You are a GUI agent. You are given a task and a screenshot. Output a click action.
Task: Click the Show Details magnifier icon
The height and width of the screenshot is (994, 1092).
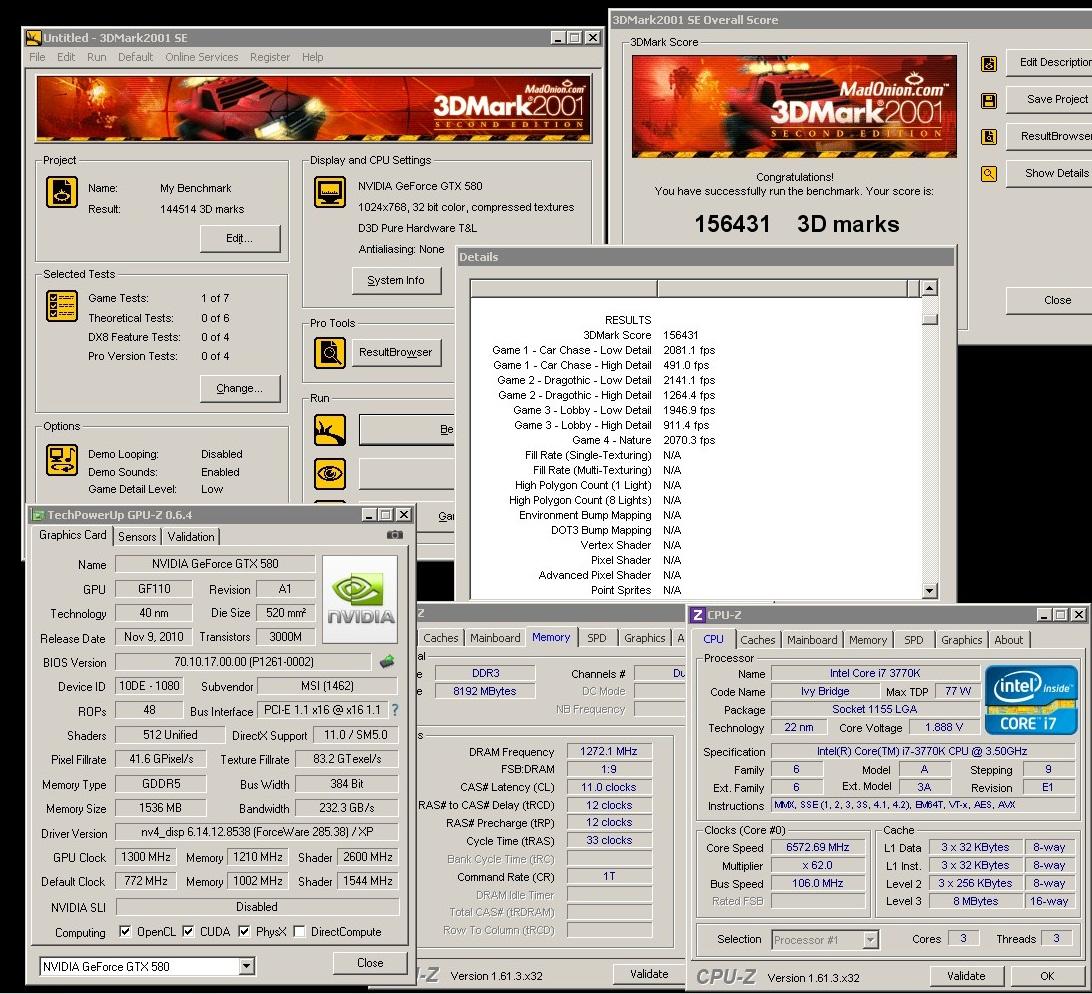pyautogui.click(x=988, y=174)
